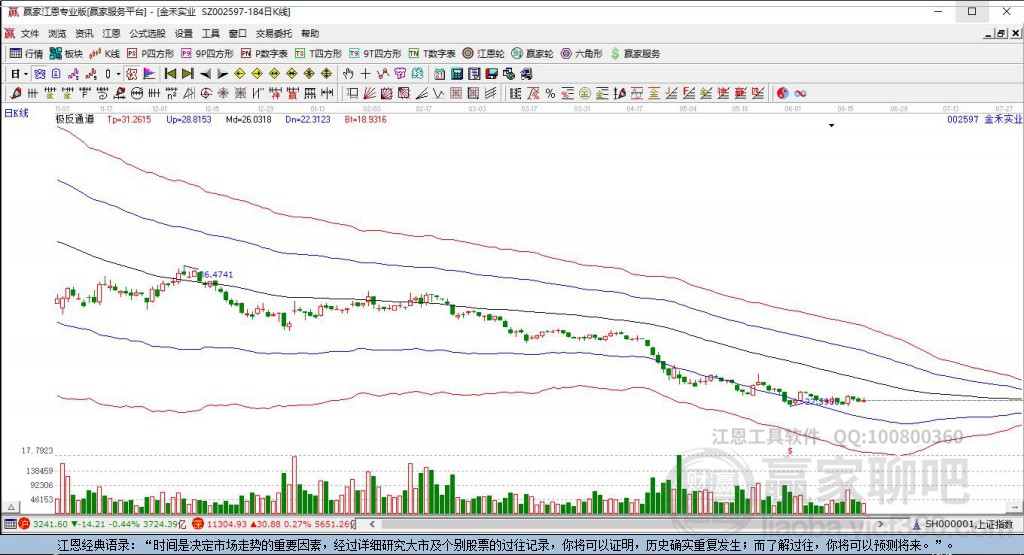Select the crosshair cursor tool
This screenshot has height=555, width=1024.
click(365, 74)
